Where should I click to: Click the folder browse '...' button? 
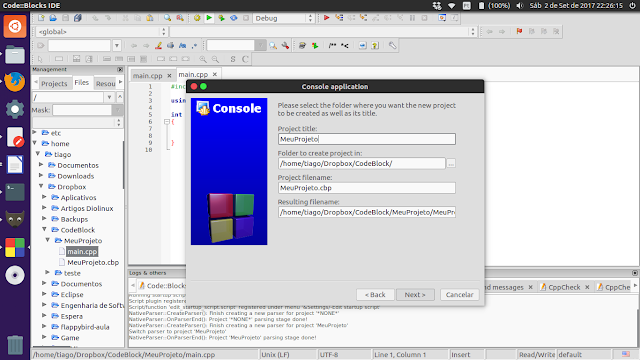[451, 164]
